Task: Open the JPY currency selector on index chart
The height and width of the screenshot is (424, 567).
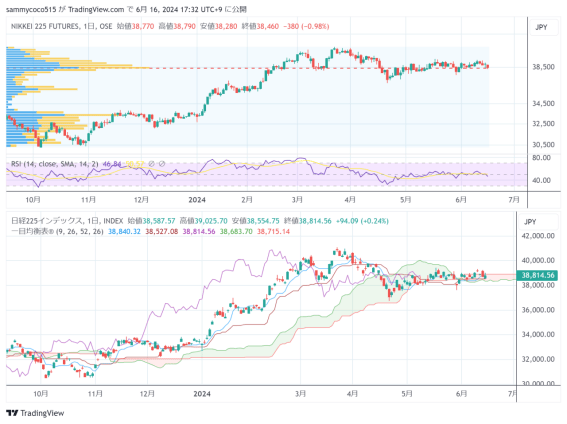Action: click(x=530, y=222)
